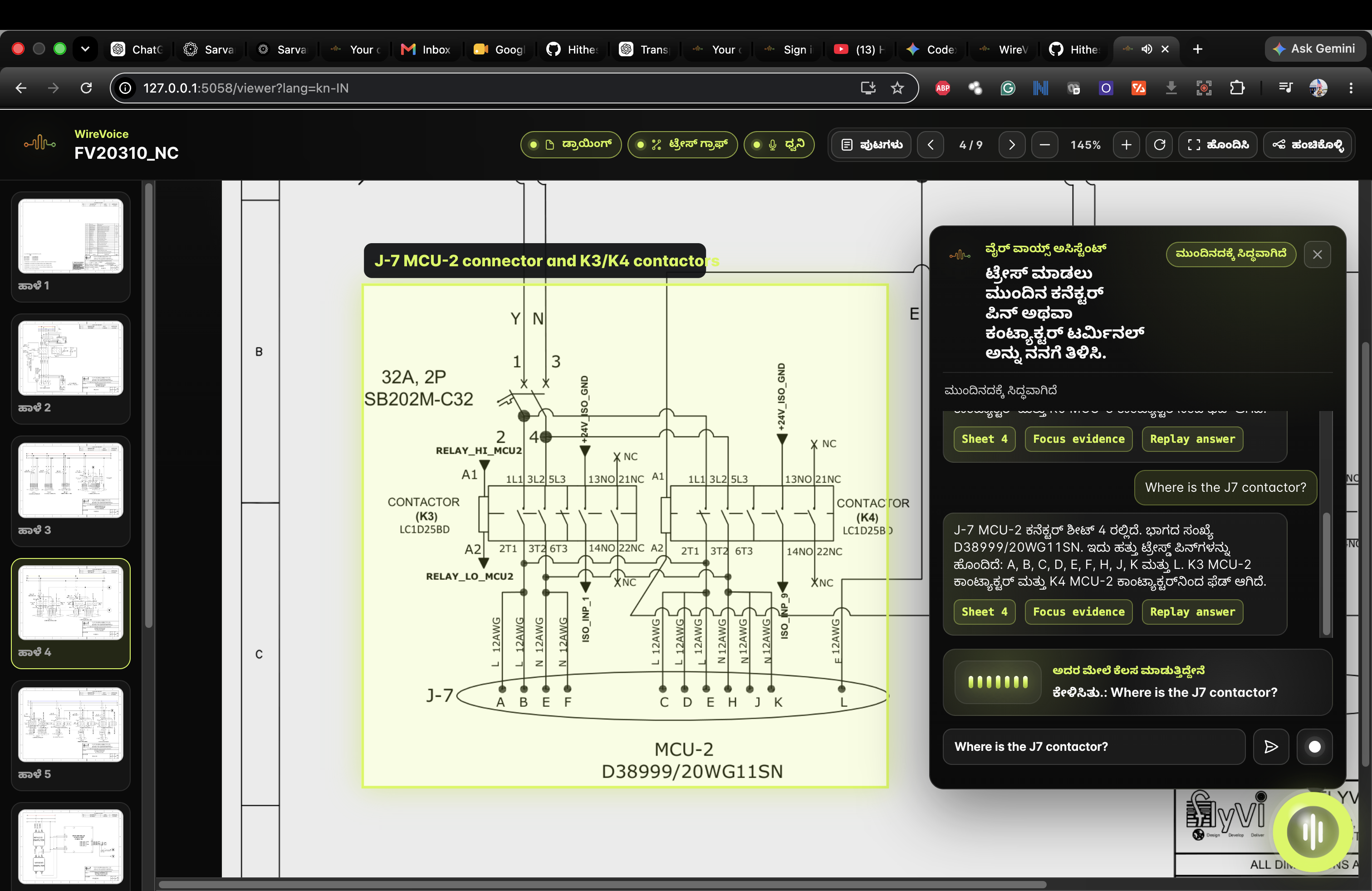Click the record circle beside send

1314,747
